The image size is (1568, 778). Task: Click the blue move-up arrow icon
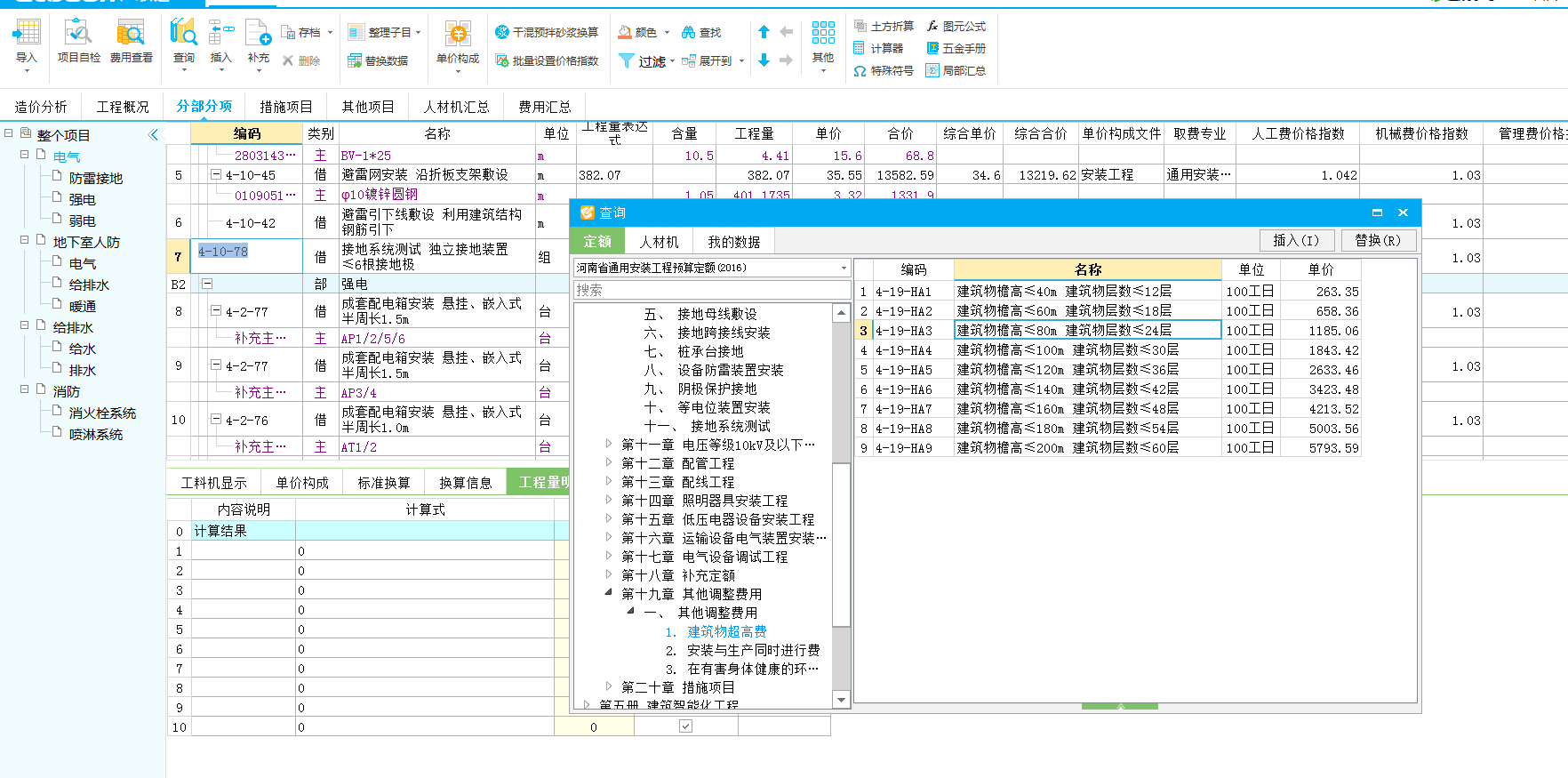pyautogui.click(x=764, y=32)
